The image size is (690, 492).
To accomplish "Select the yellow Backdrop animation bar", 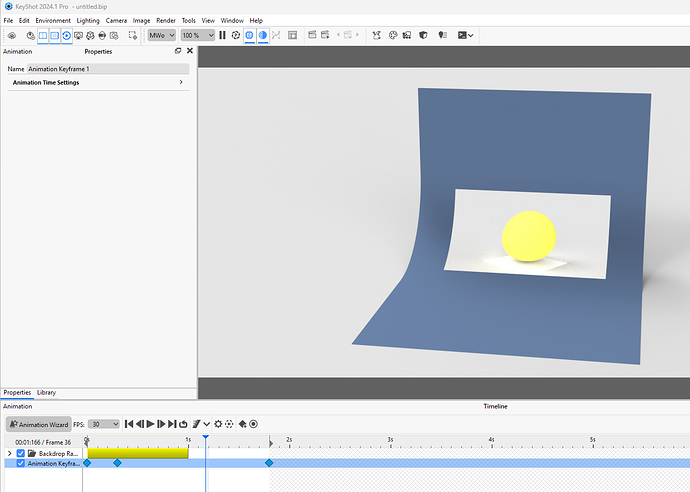I will click(x=138, y=453).
